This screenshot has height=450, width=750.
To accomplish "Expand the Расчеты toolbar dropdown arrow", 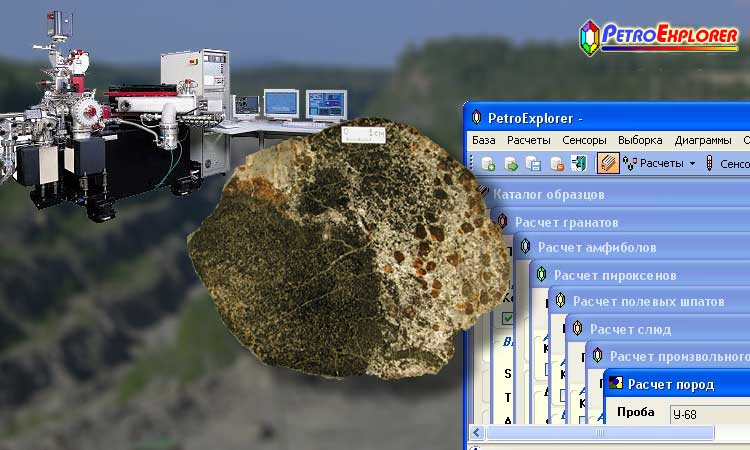I will (692, 164).
